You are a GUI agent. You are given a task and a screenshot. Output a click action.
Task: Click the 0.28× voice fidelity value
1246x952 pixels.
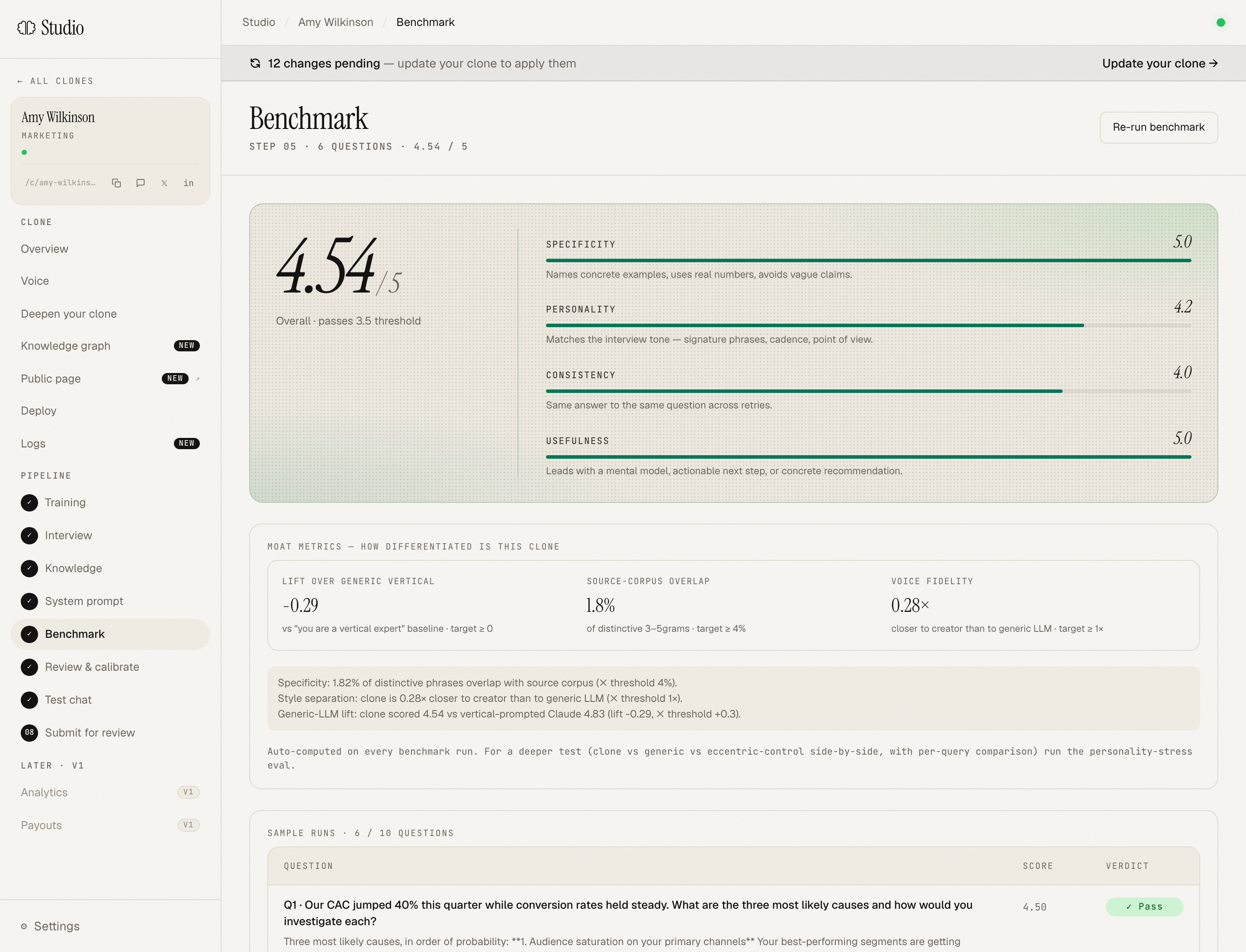(910, 606)
